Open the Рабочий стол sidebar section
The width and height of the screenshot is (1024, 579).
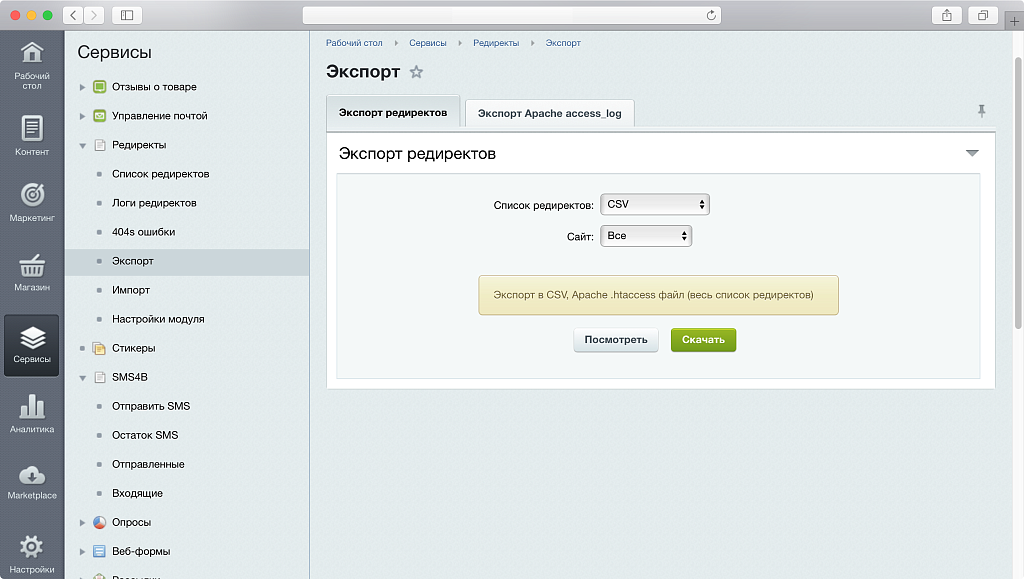[32, 65]
